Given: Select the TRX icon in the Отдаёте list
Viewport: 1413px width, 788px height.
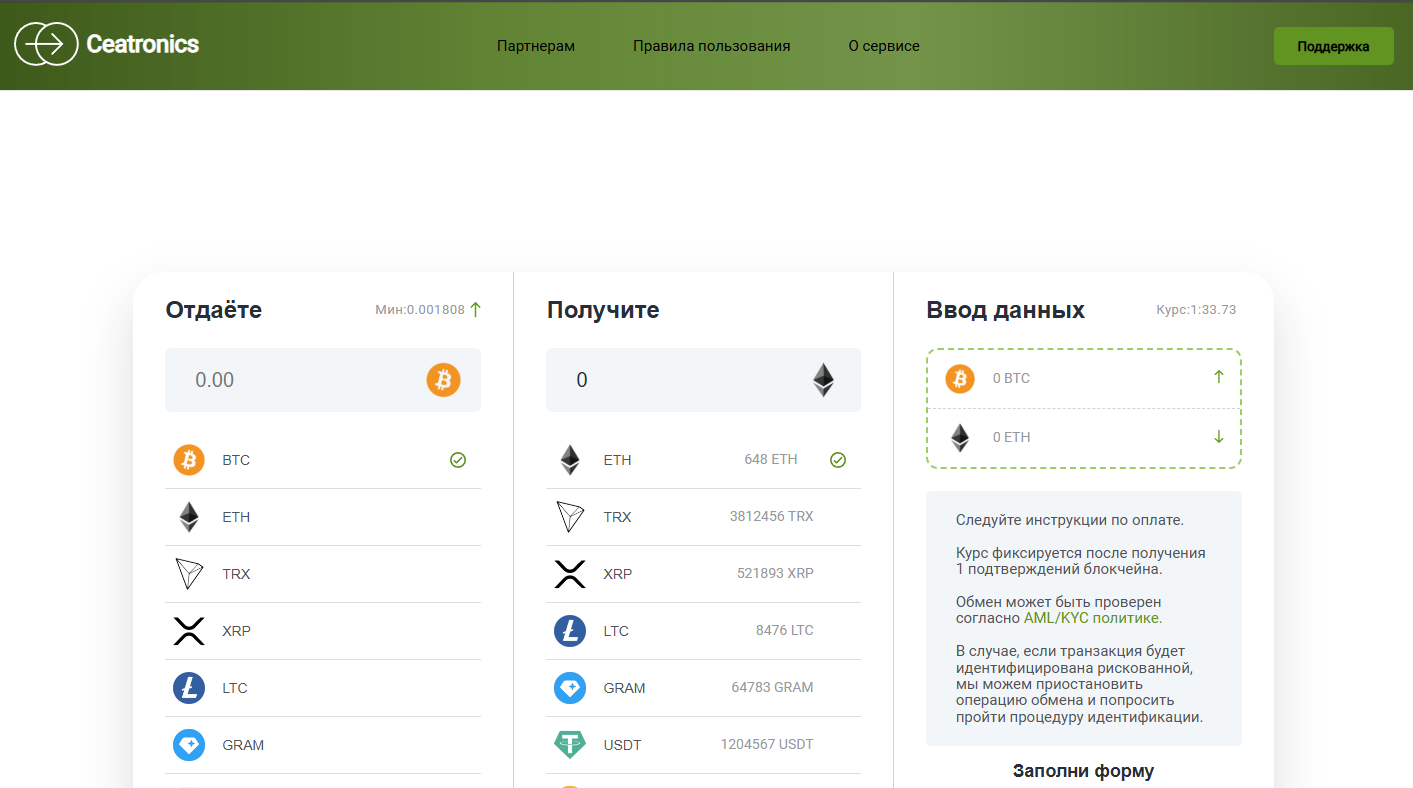Looking at the screenshot, I should point(189,574).
